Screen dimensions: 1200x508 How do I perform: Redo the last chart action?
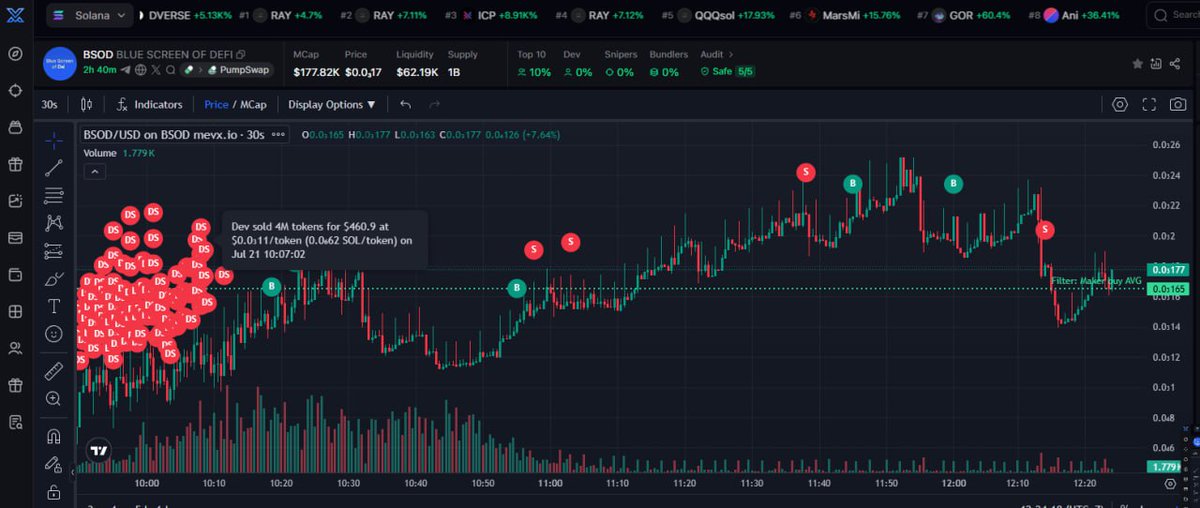434,104
